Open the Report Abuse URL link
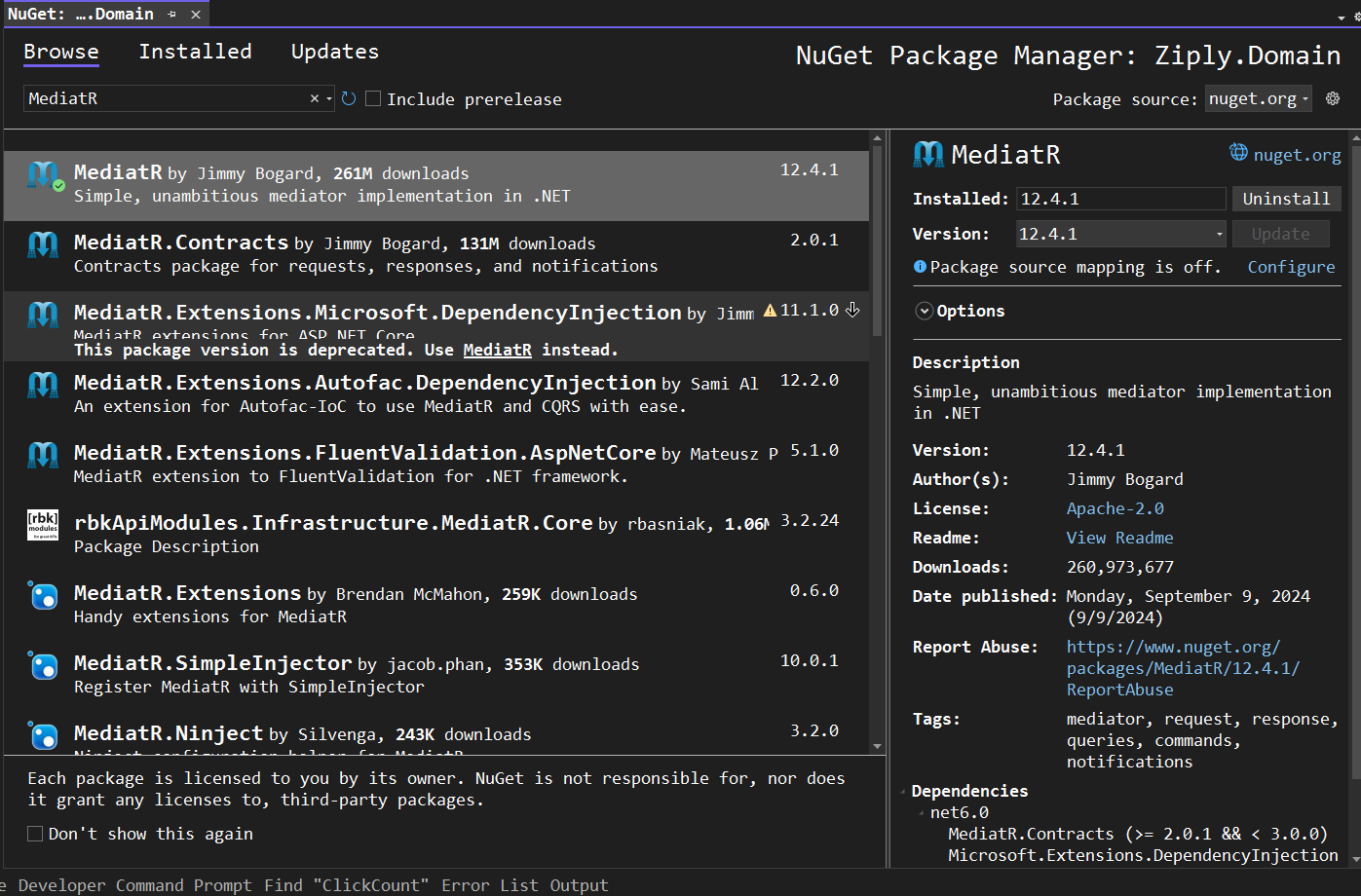This screenshot has width=1361, height=896. (1183, 668)
